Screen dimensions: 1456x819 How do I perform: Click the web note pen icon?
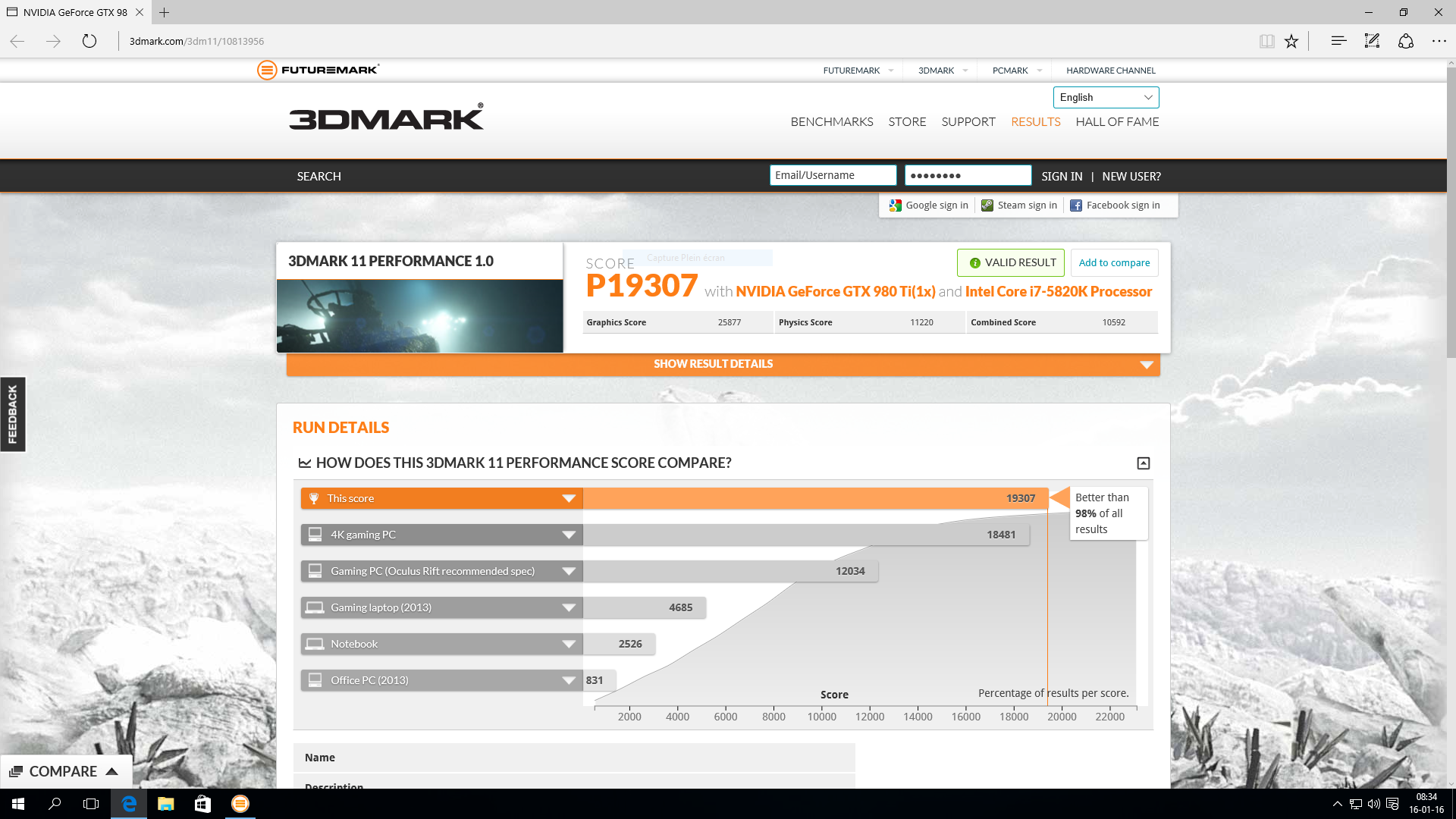[1372, 41]
